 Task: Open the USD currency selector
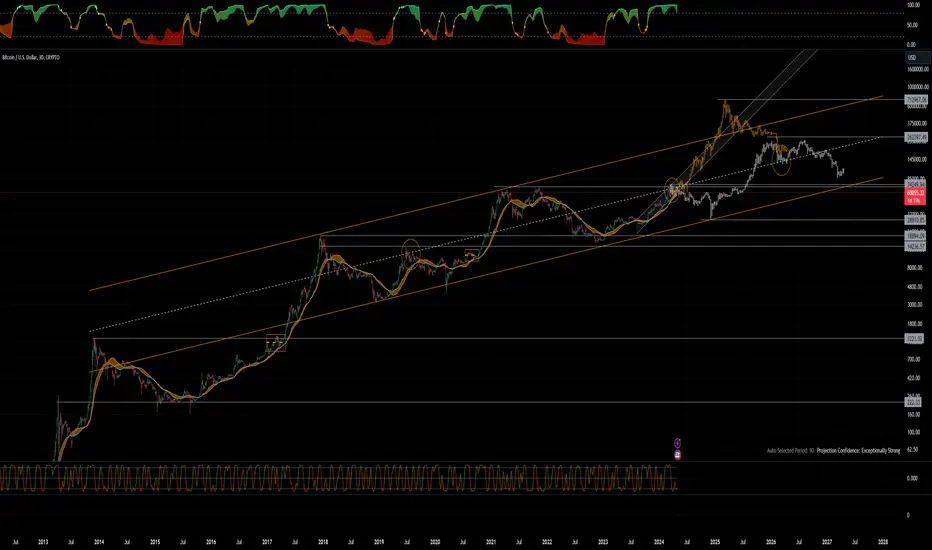click(x=916, y=57)
